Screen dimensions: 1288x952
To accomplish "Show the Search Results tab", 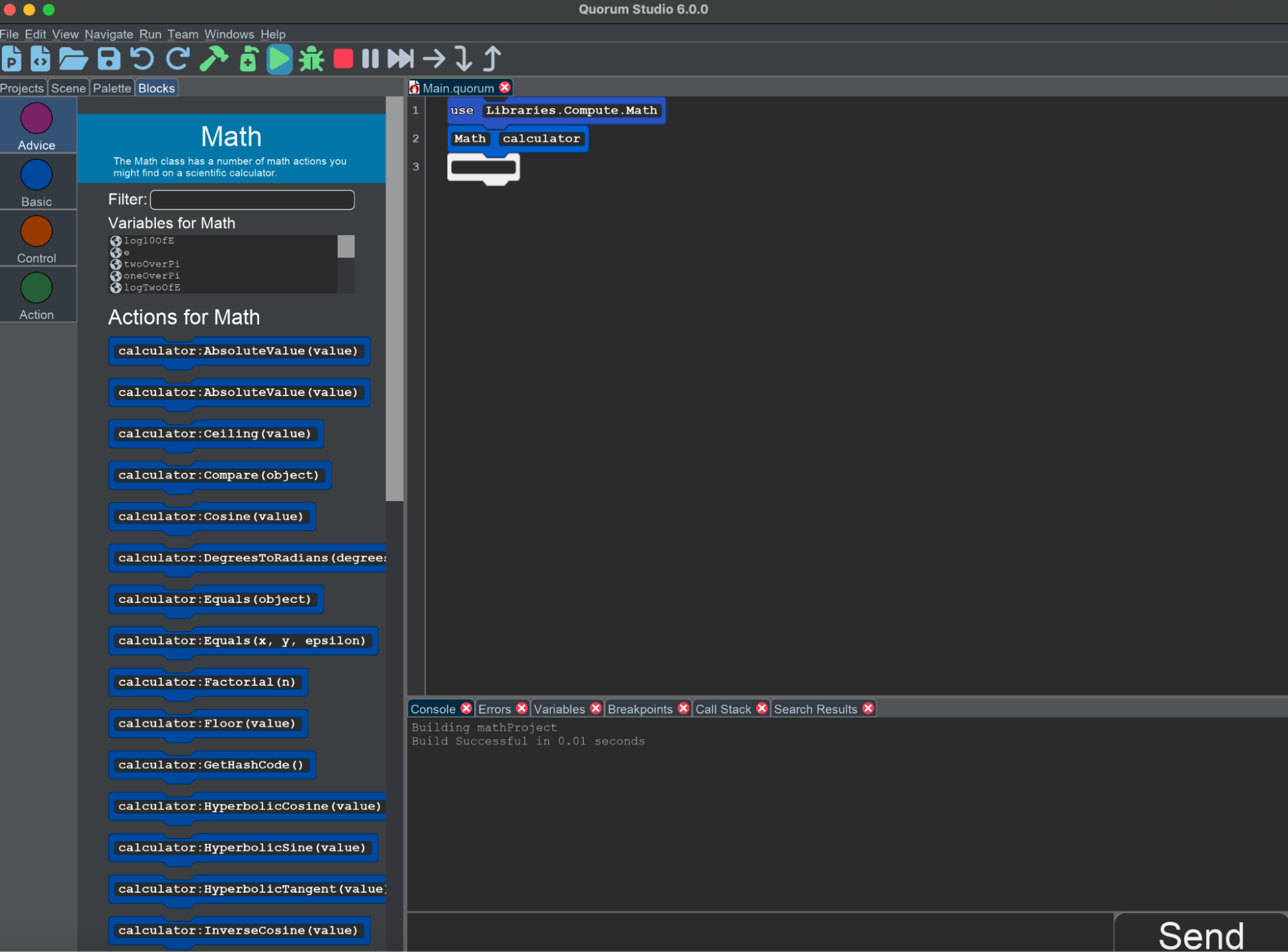I will (816, 709).
